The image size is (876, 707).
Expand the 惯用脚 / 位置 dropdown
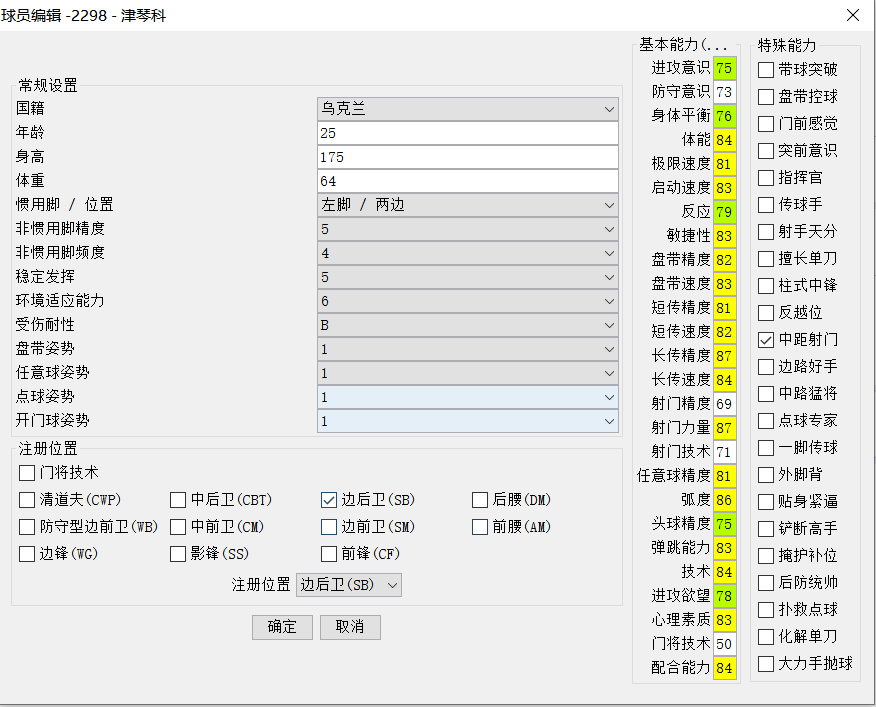click(x=468, y=205)
